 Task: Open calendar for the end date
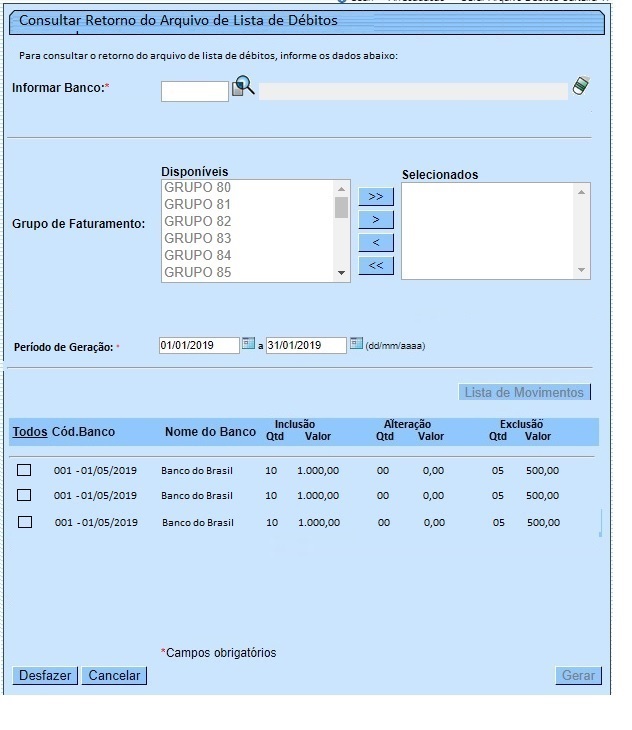[x=356, y=345]
